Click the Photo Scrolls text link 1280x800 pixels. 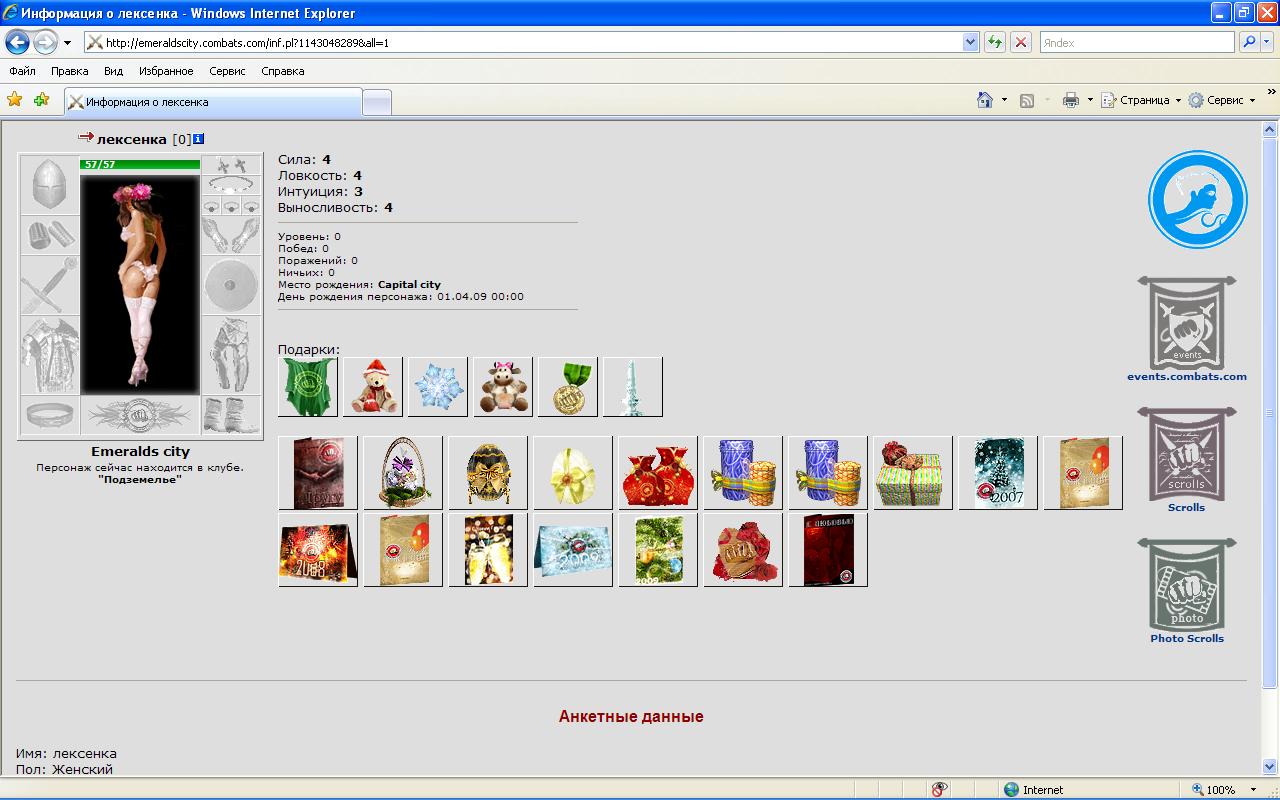tap(1187, 639)
